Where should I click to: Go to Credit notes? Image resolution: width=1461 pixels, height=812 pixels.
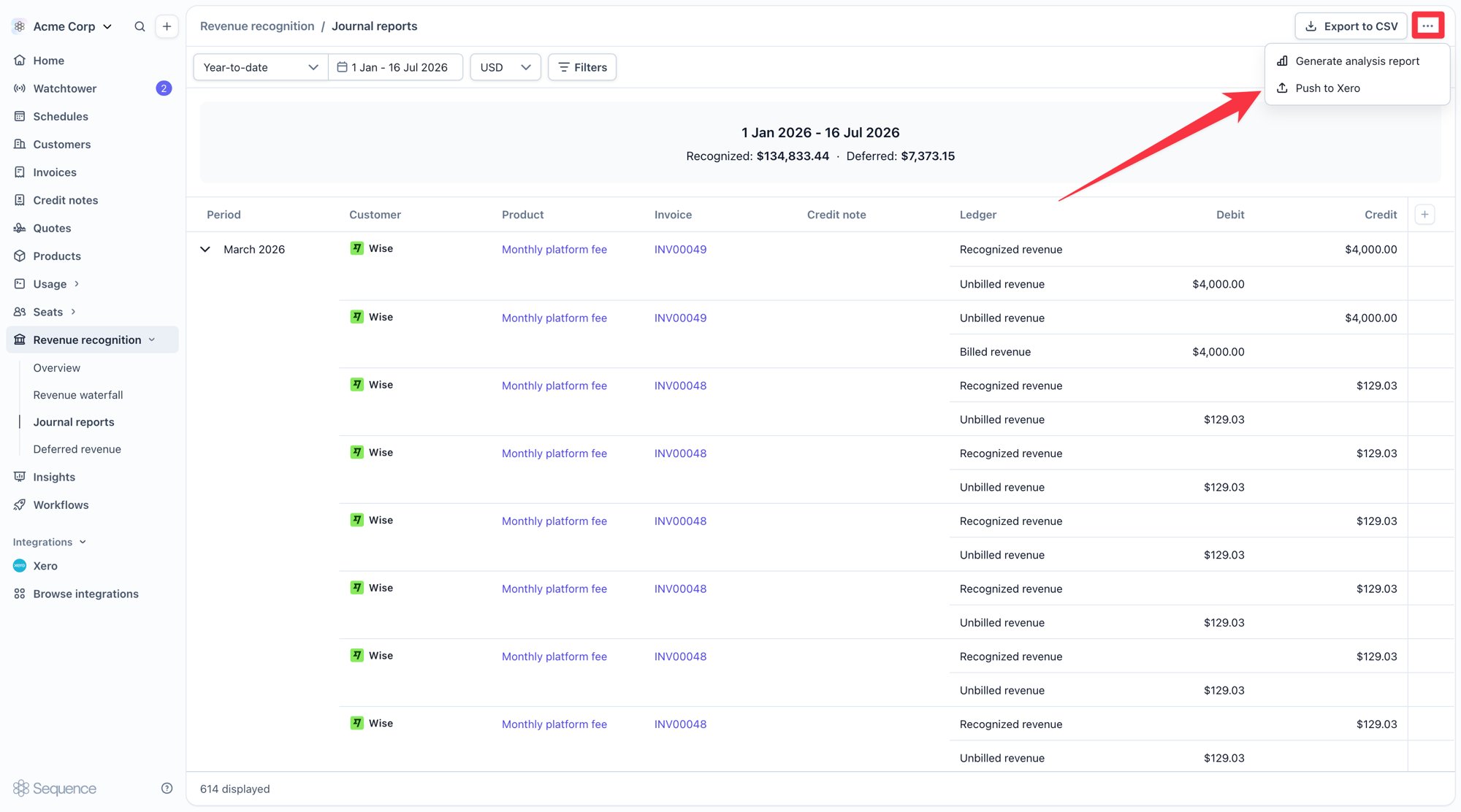pos(65,200)
